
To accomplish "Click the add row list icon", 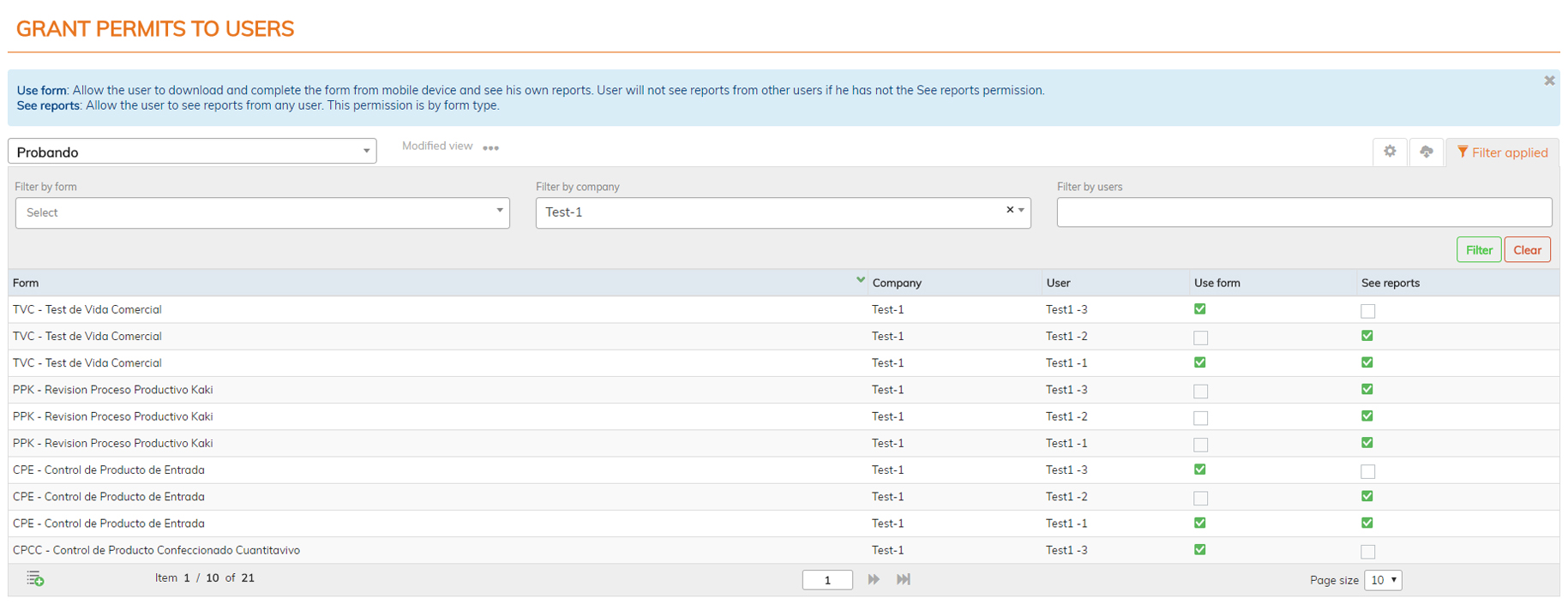I will point(35,579).
